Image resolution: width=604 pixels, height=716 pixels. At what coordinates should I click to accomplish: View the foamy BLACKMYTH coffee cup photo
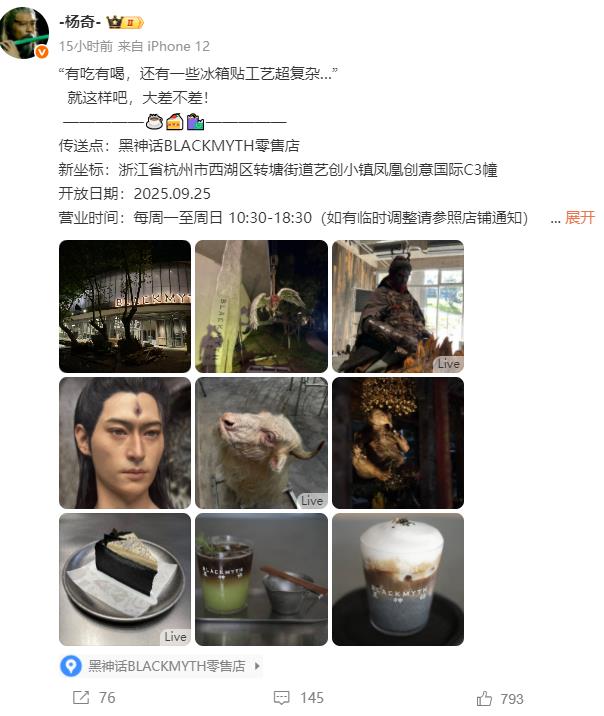398,579
